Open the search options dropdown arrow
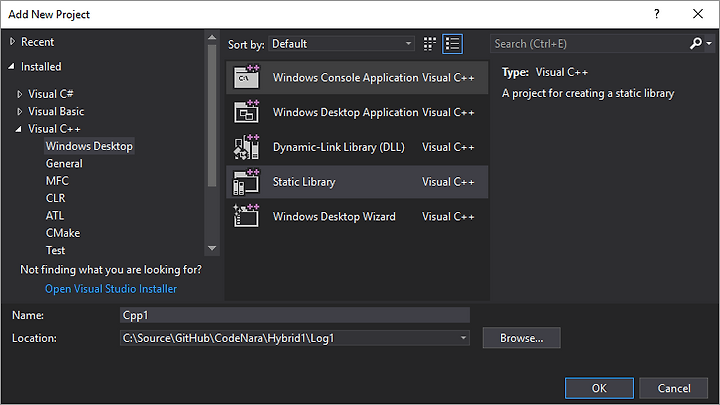This screenshot has width=720, height=405. (709, 44)
